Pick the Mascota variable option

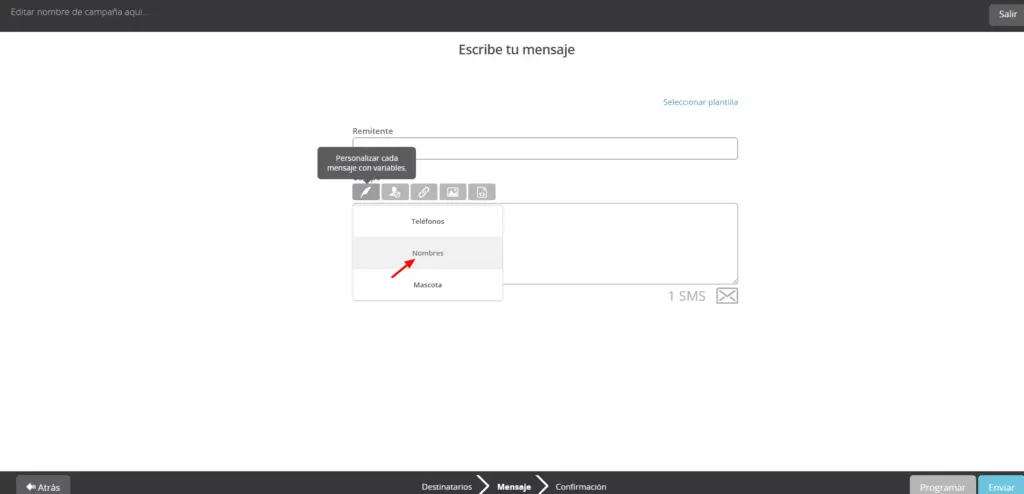click(x=427, y=285)
